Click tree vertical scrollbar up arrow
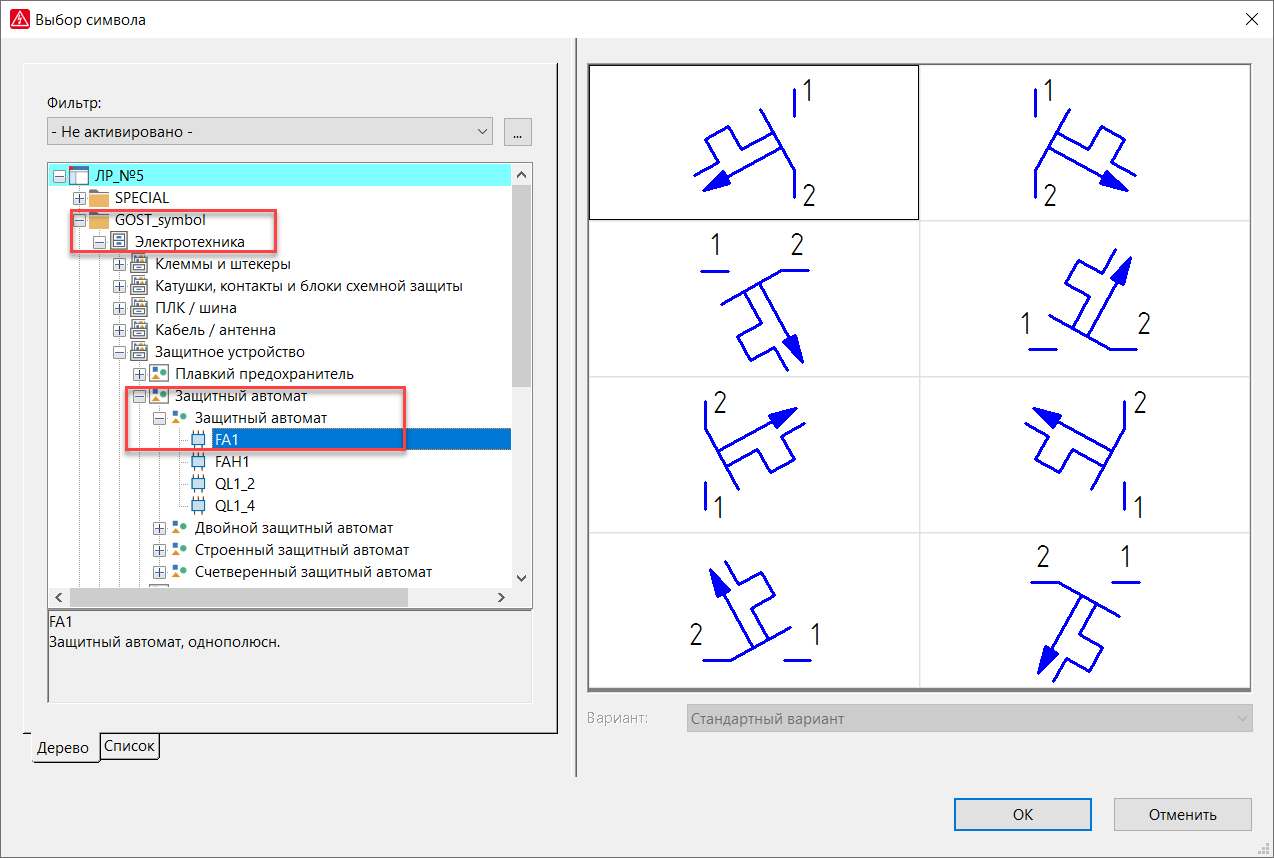The width and height of the screenshot is (1274, 858). pyautogui.click(x=521, y=175)
